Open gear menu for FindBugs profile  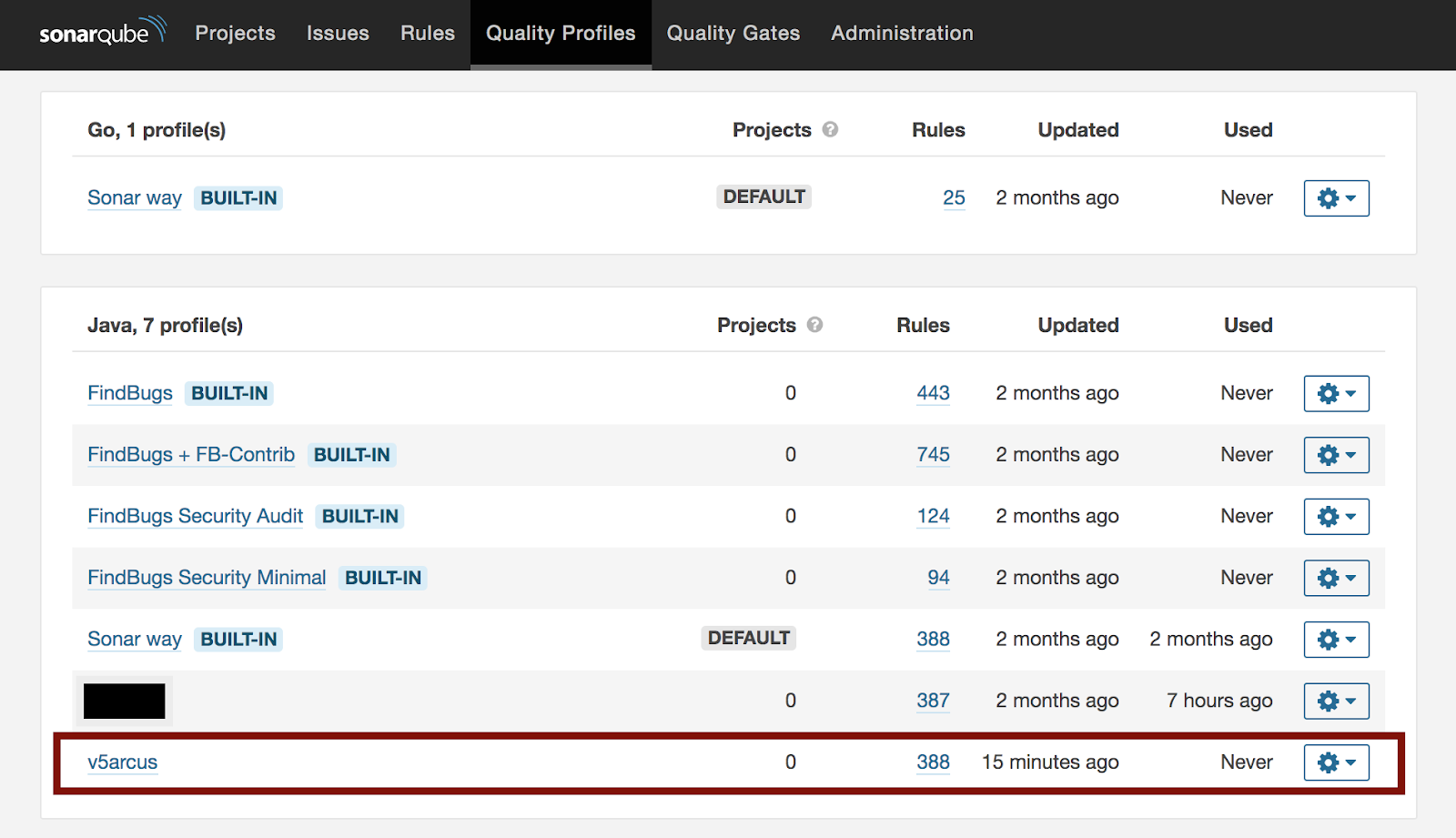click(1336, 393)
